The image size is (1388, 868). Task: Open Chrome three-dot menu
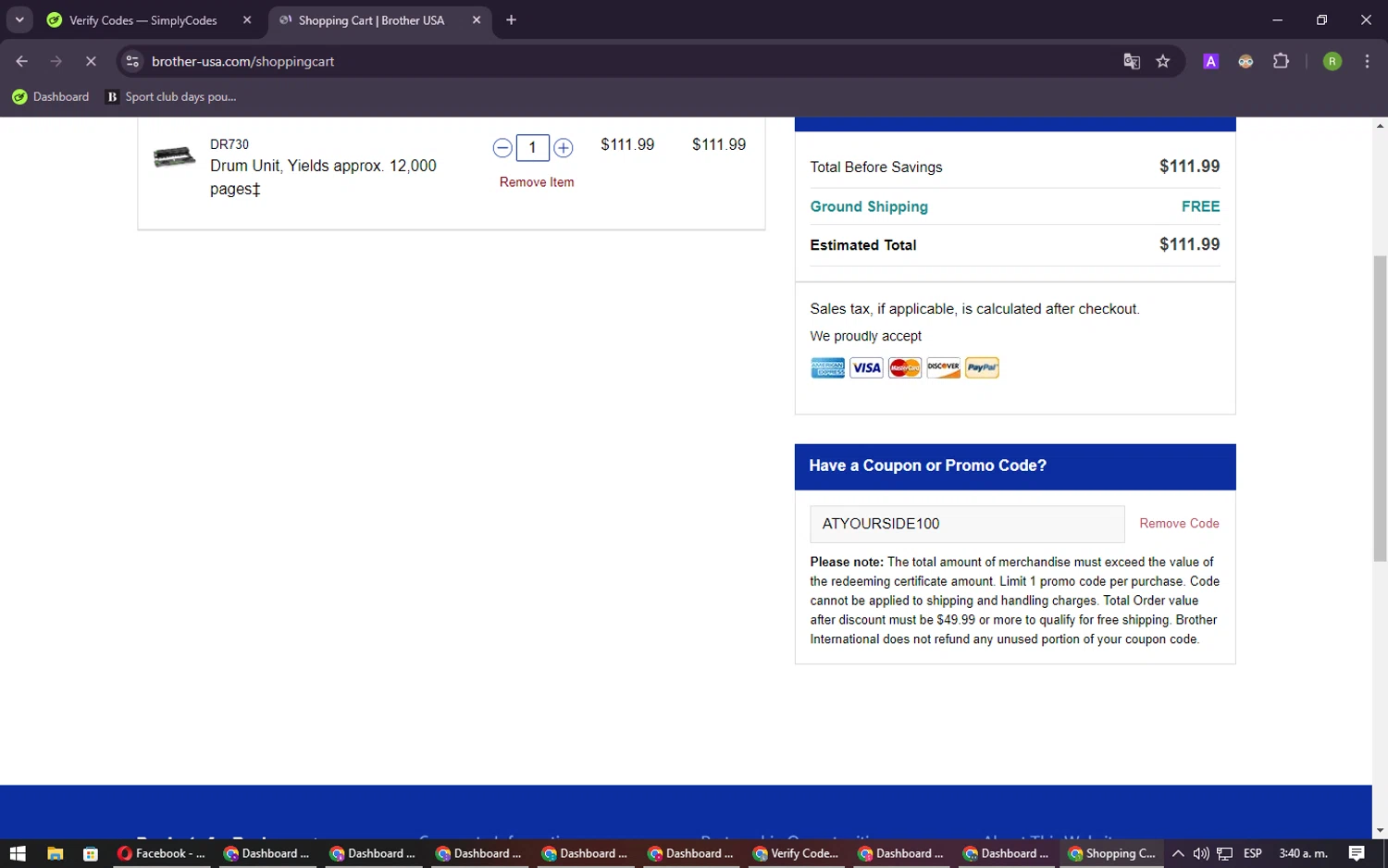(1367, 61)
